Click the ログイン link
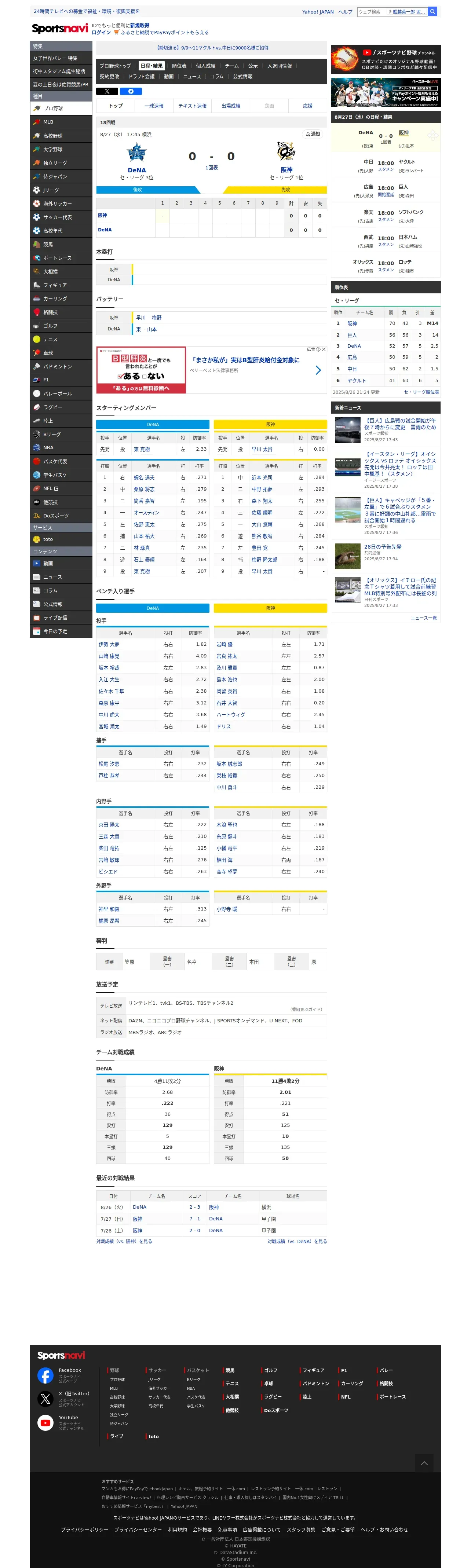 (x=101, y=32)
